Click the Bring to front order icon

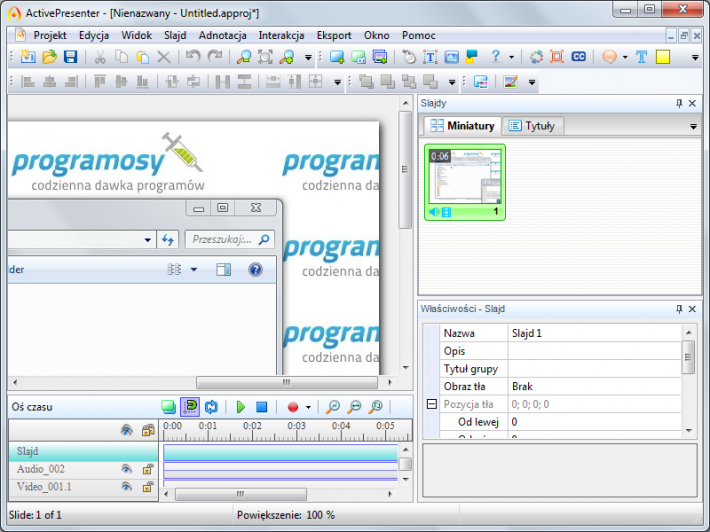pyautogui.click(x=366, y=82)
